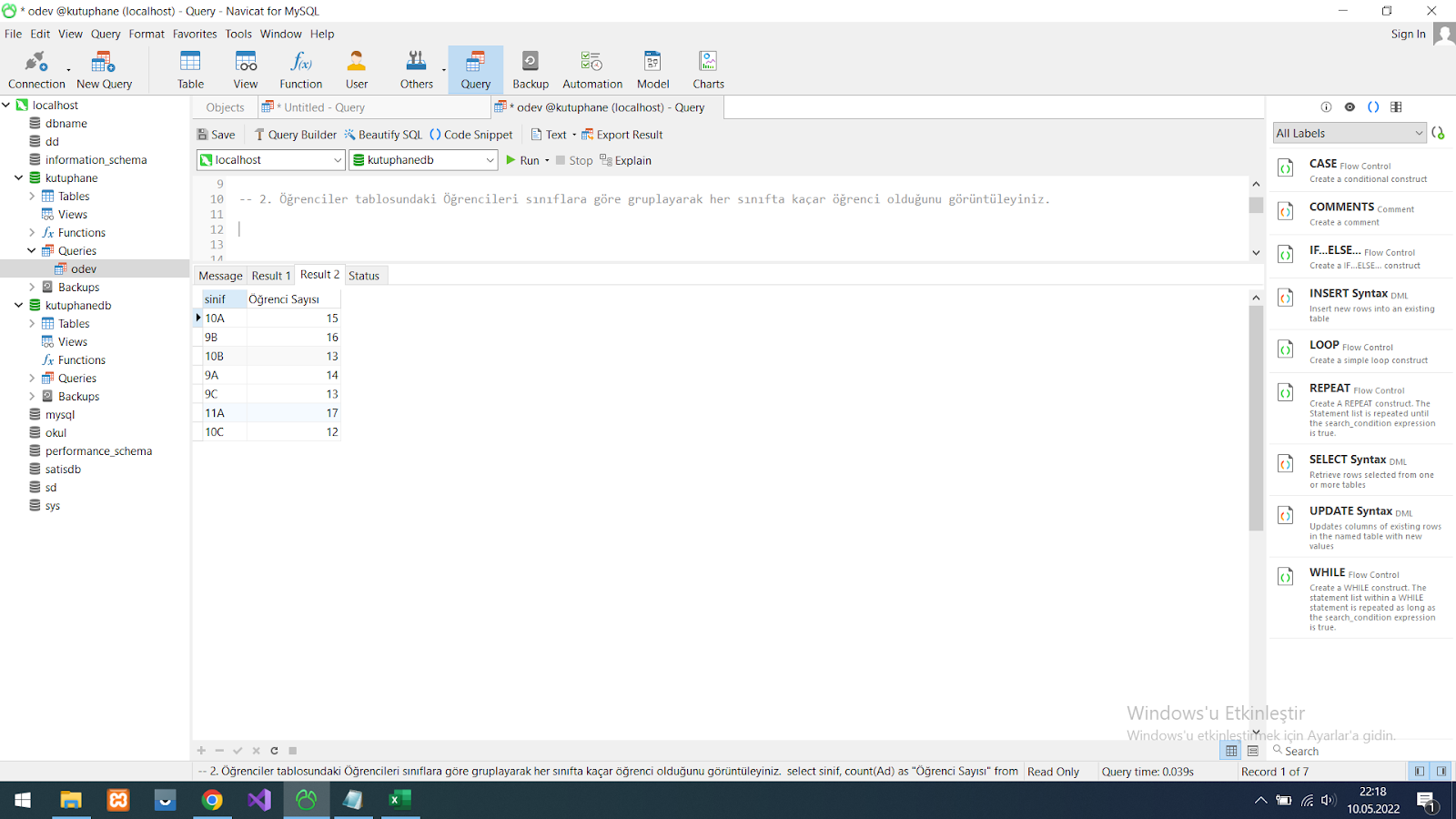Refresh the result grid

[x=274, y=751]
